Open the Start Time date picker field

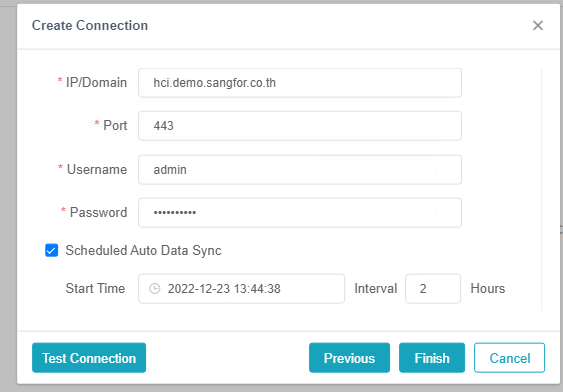241,289
